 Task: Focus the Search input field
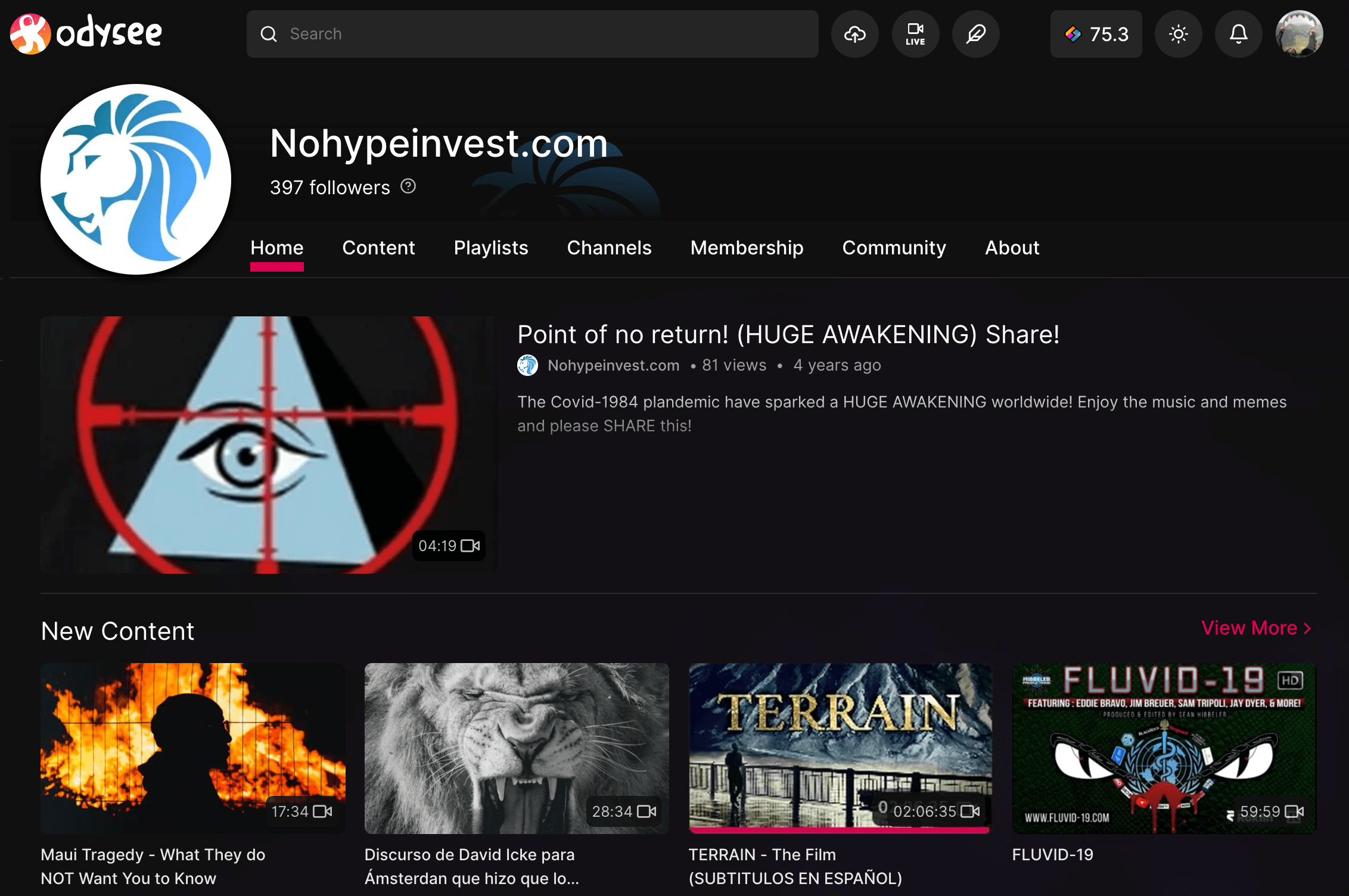(532, 34)
